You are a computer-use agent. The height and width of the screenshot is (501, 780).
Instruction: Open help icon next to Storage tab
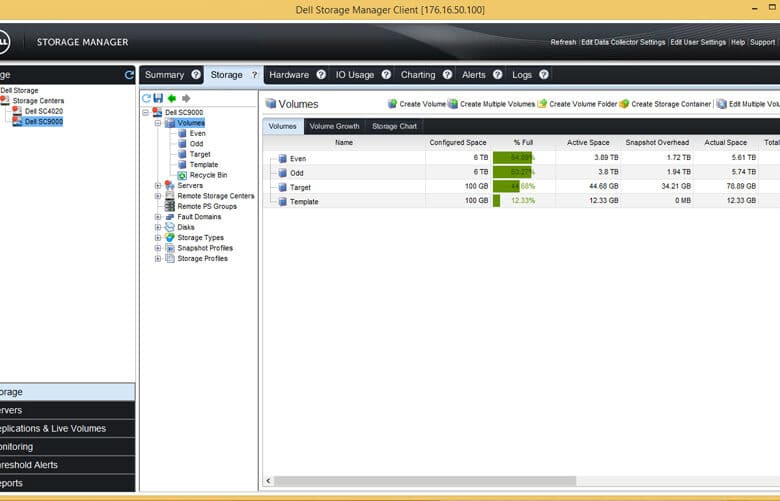254,75
